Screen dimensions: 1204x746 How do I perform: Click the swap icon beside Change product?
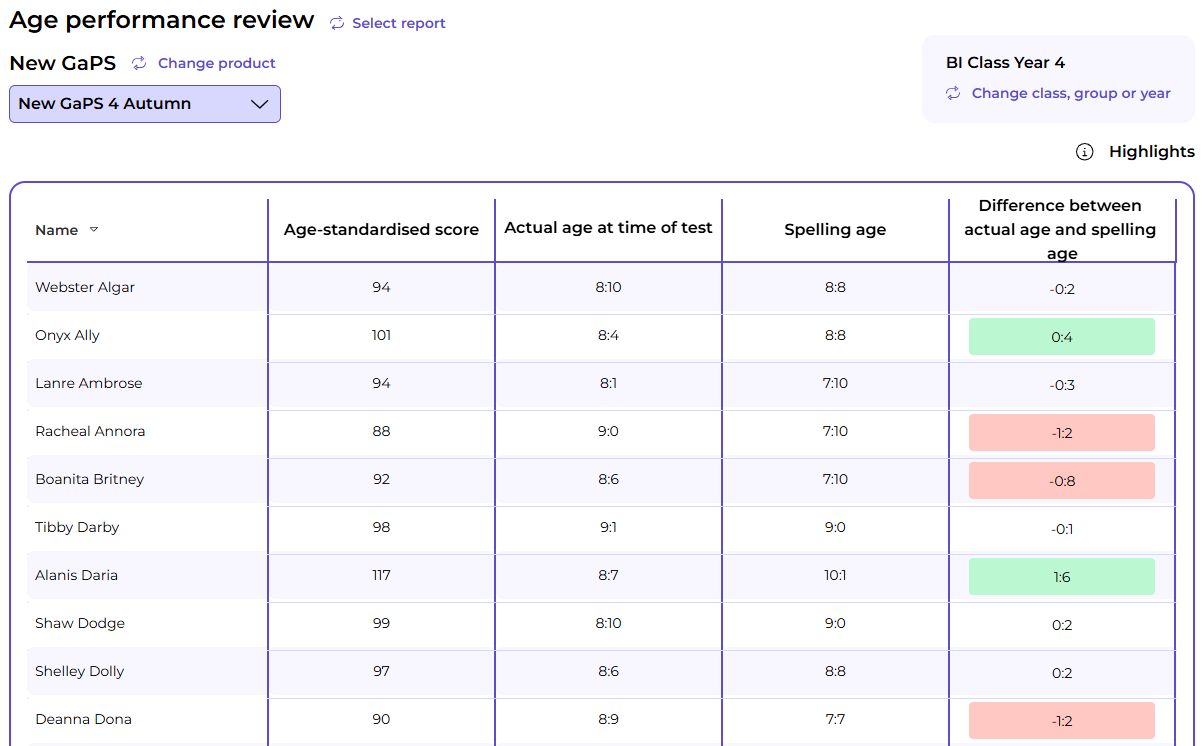tap(139, 63)
